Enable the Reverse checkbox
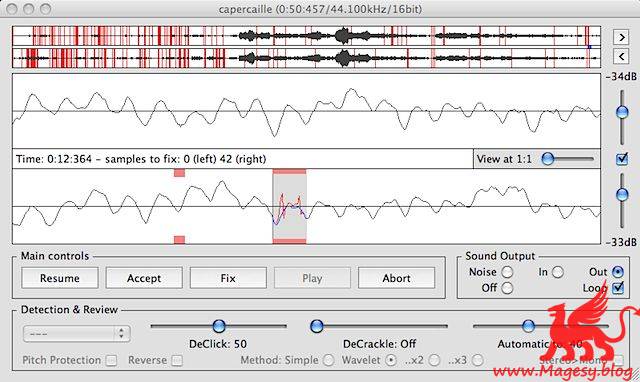640x382 pixels. point(177,360)
